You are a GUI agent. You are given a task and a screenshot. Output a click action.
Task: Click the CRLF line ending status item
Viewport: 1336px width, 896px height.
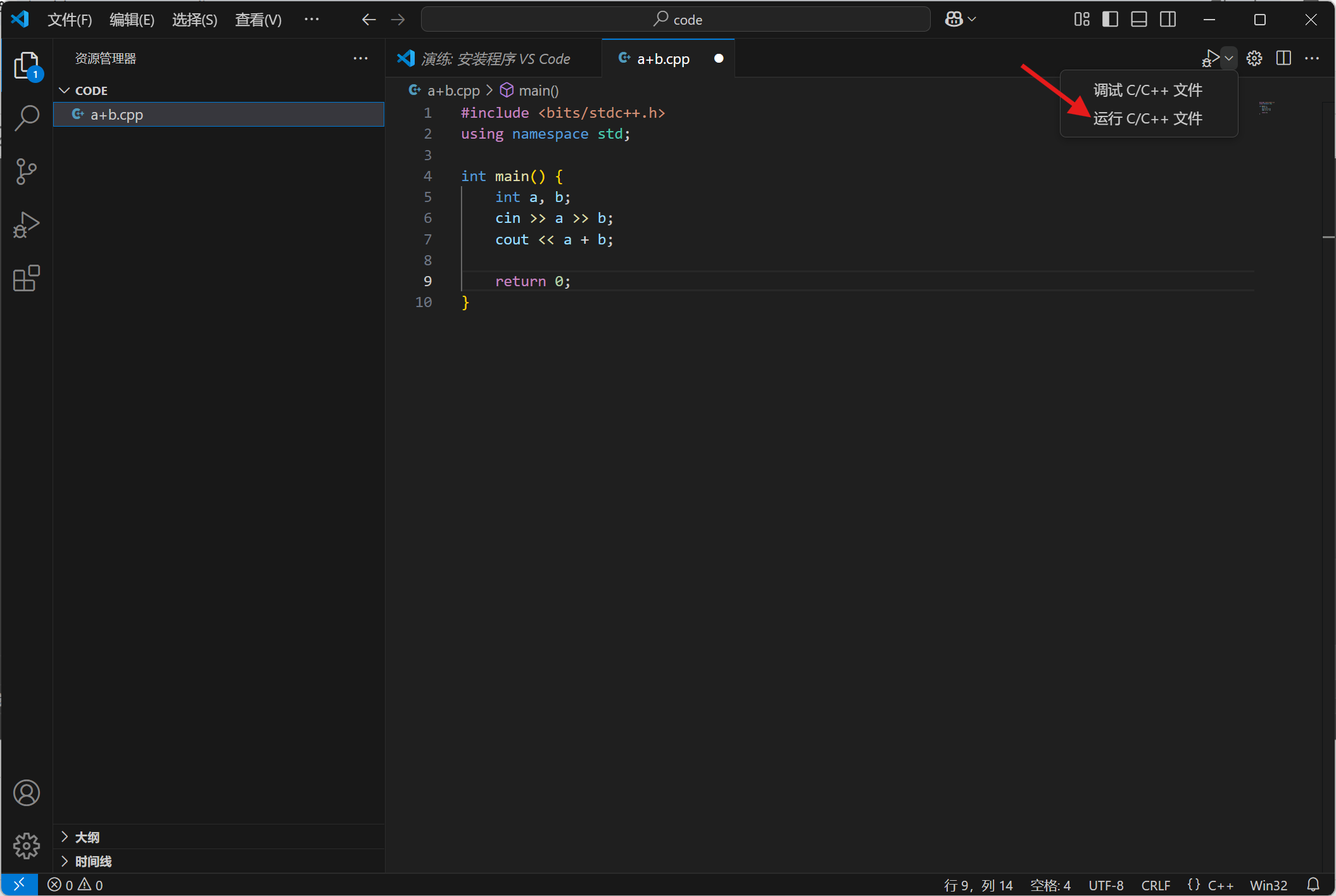pos(1155,885)
